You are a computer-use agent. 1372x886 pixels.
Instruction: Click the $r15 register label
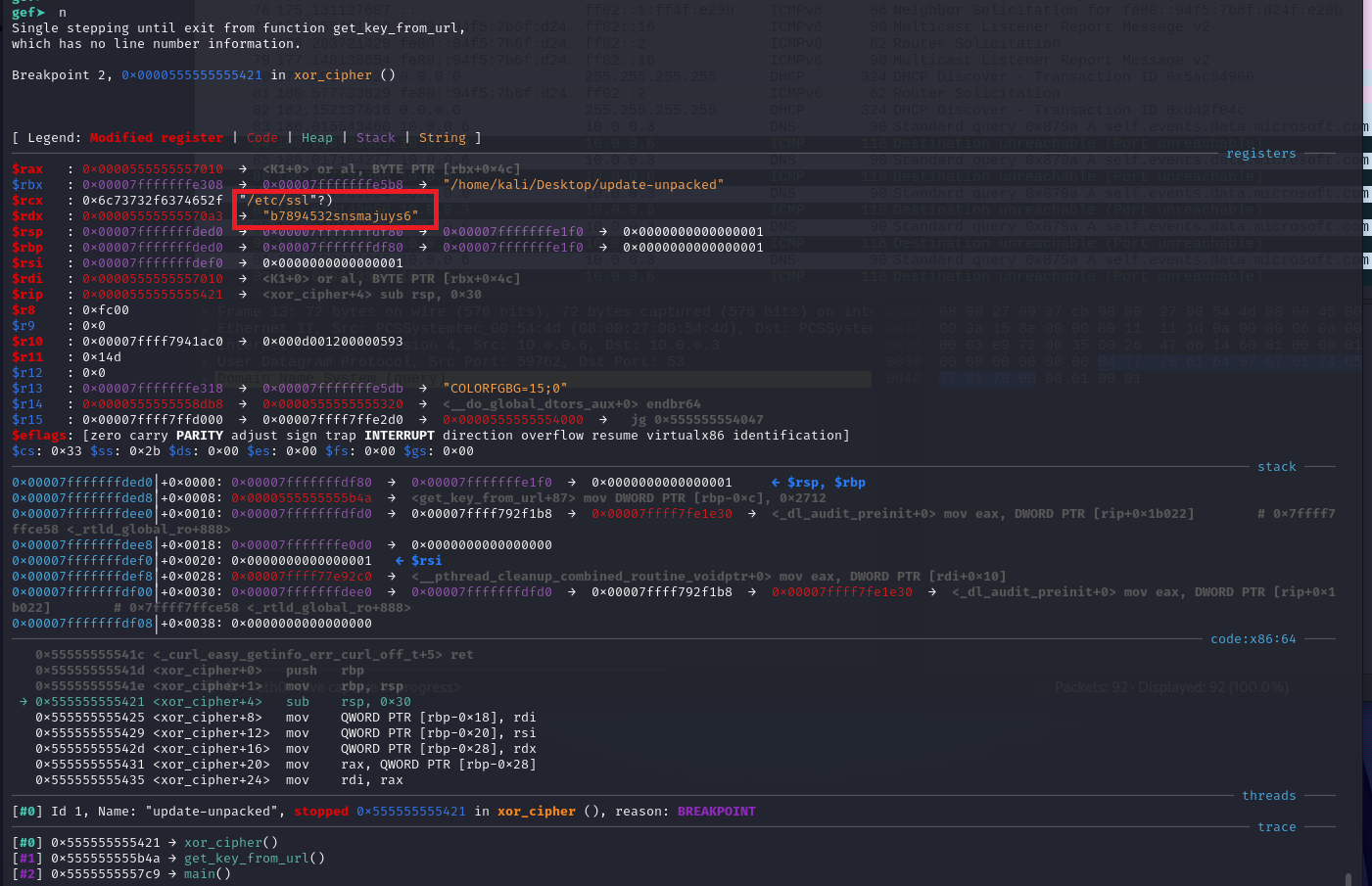(x=27, y=420)
